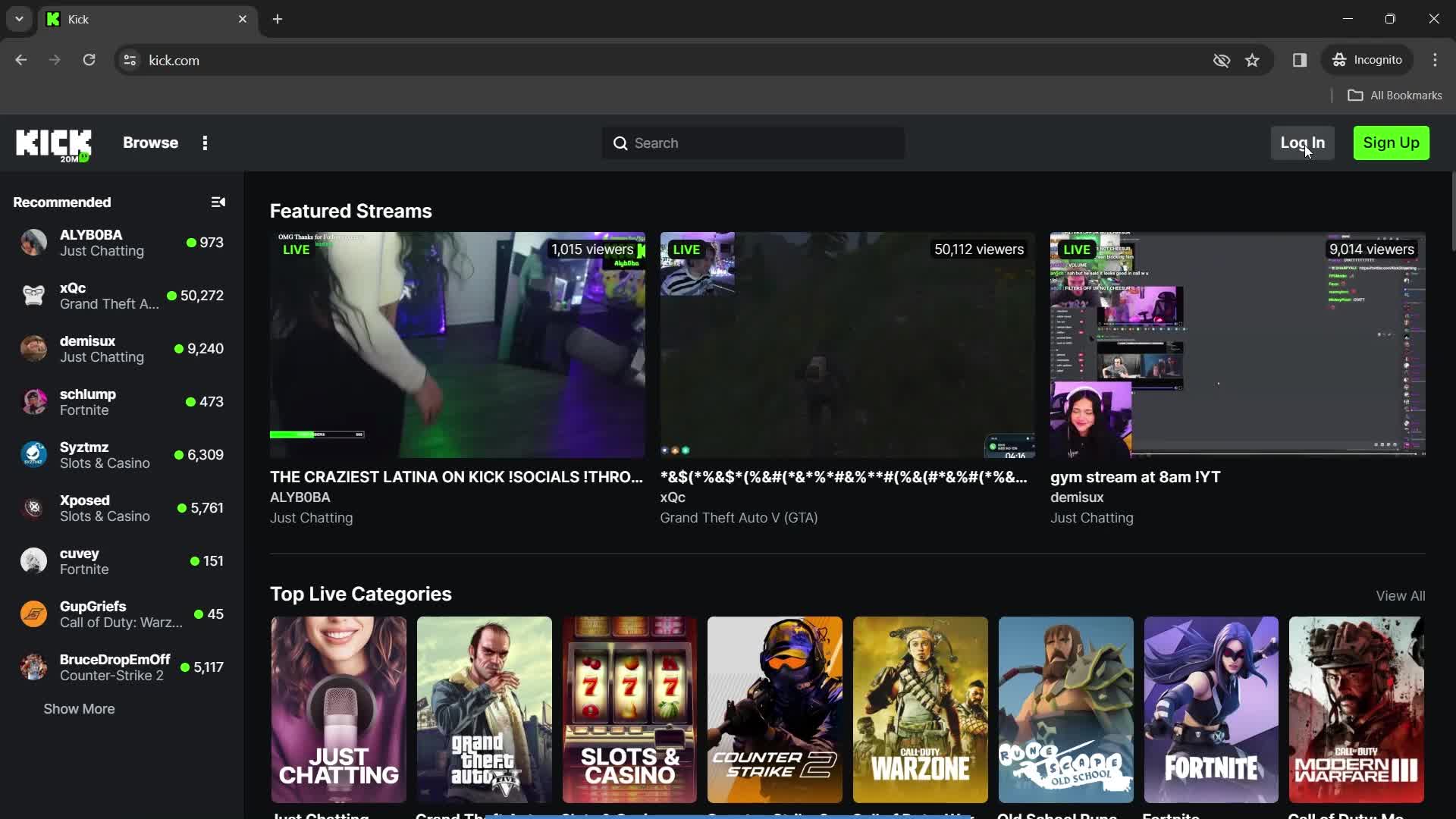Focus the Search input field
The width and height of the screenshot is (1456, 819).
(753, 143)
